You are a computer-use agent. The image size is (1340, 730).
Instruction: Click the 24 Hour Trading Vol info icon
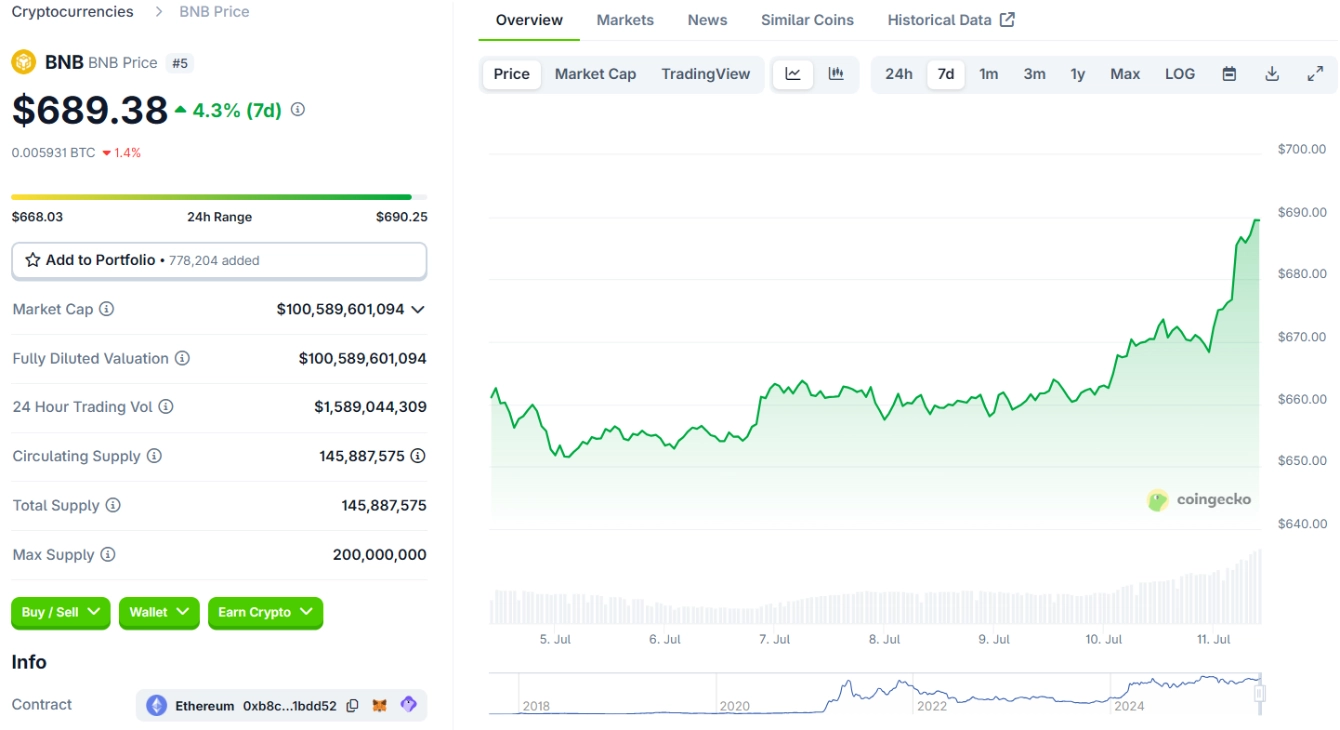(166, 407)
